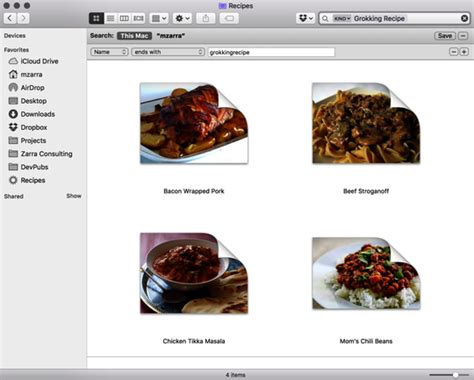
Task: Go back with the back arrow
Action: 10,18
